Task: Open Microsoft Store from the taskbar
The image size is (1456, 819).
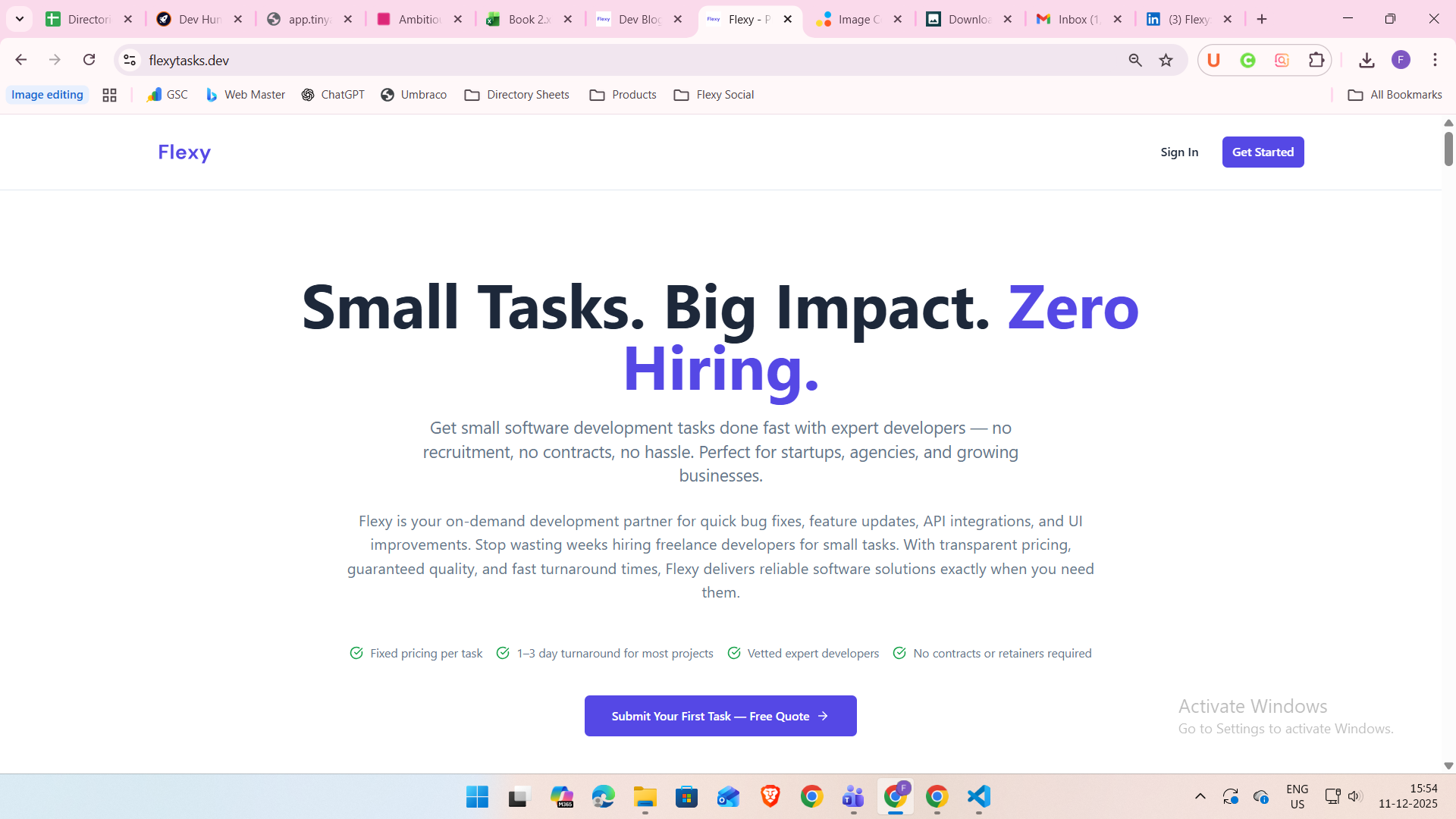Action: 686,797
